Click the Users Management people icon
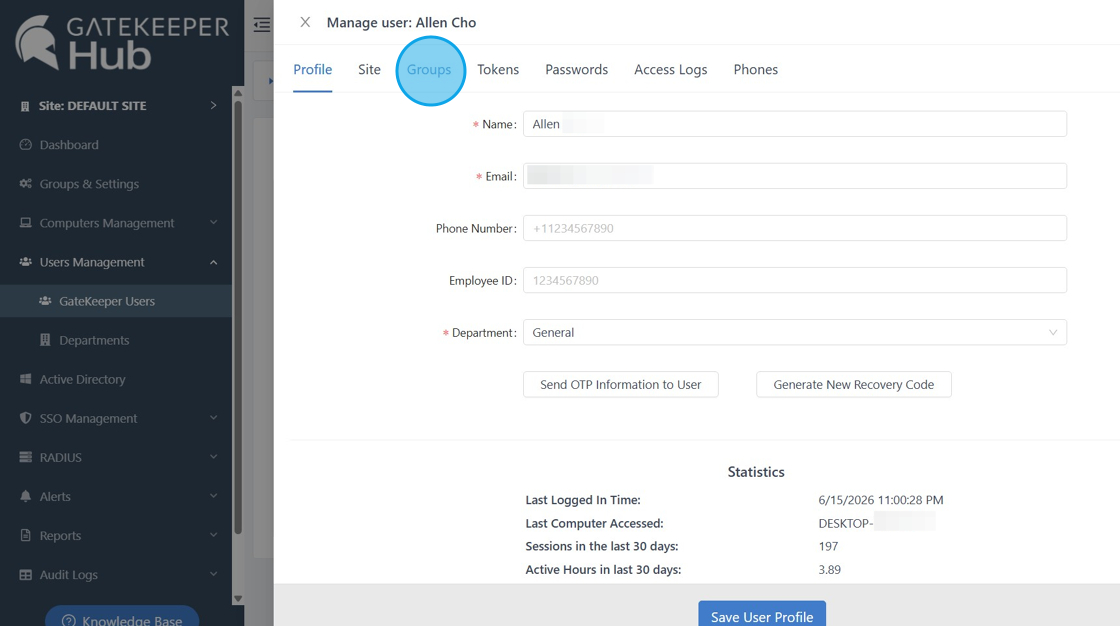This screenshot has width=1120, height=626. [x=26, y=262]
